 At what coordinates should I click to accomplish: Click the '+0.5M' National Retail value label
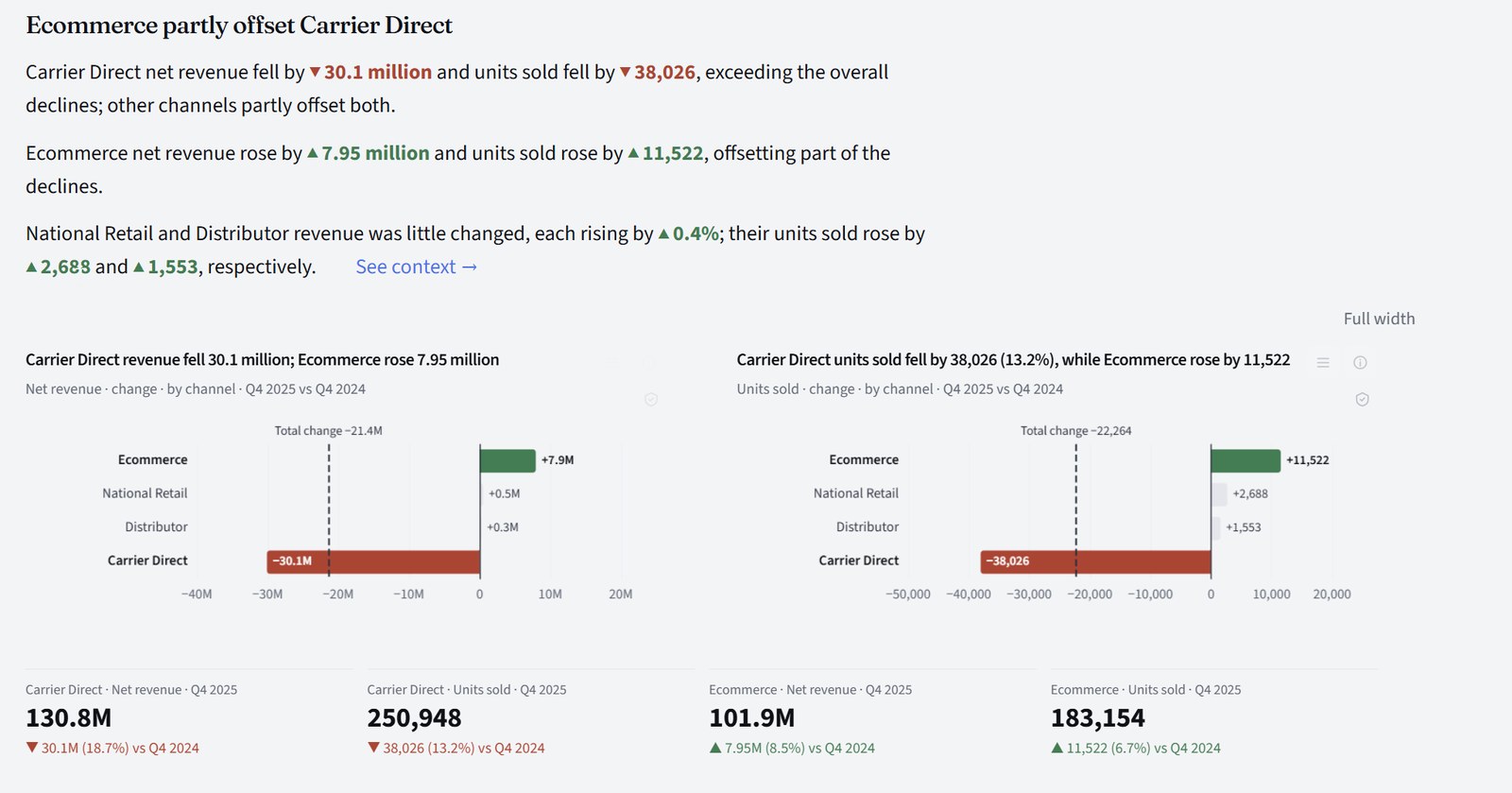pyautogui.click(x=504, y=494)
